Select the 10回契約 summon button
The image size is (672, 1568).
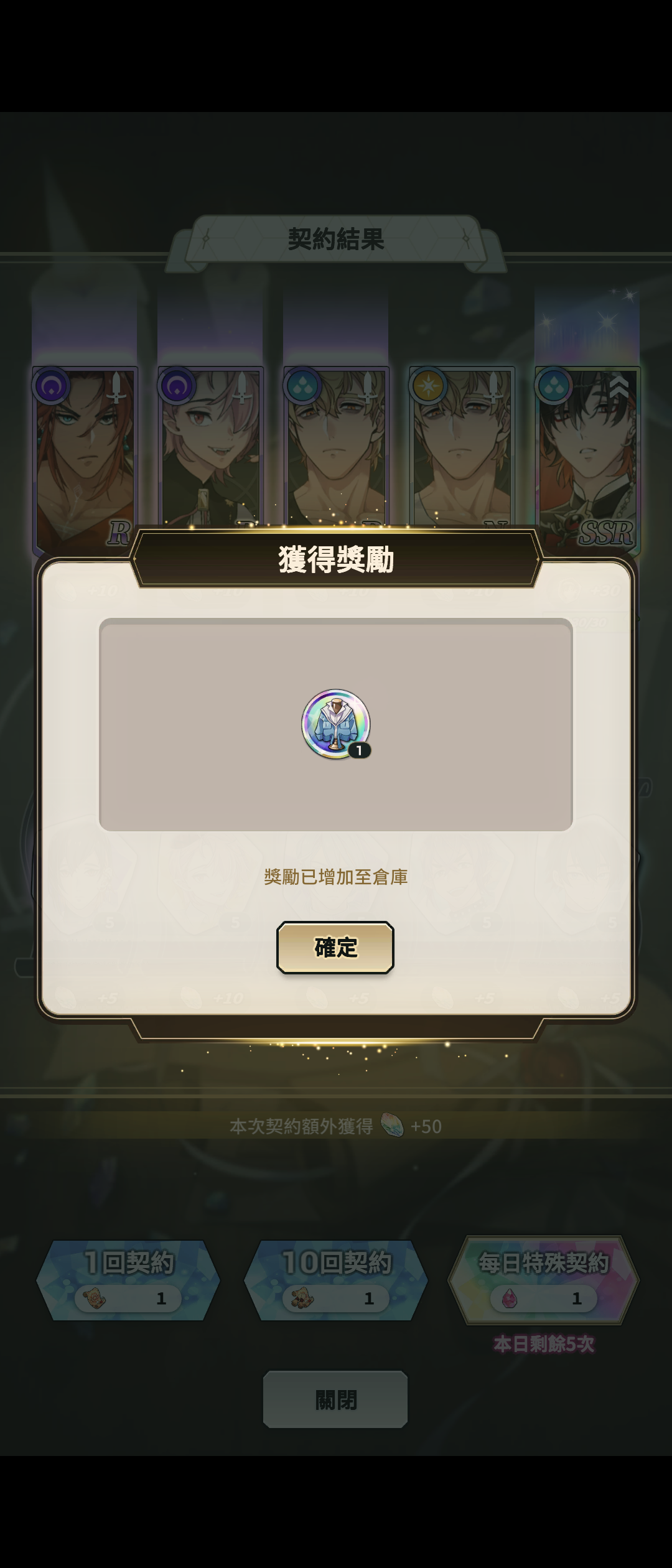336,1280
